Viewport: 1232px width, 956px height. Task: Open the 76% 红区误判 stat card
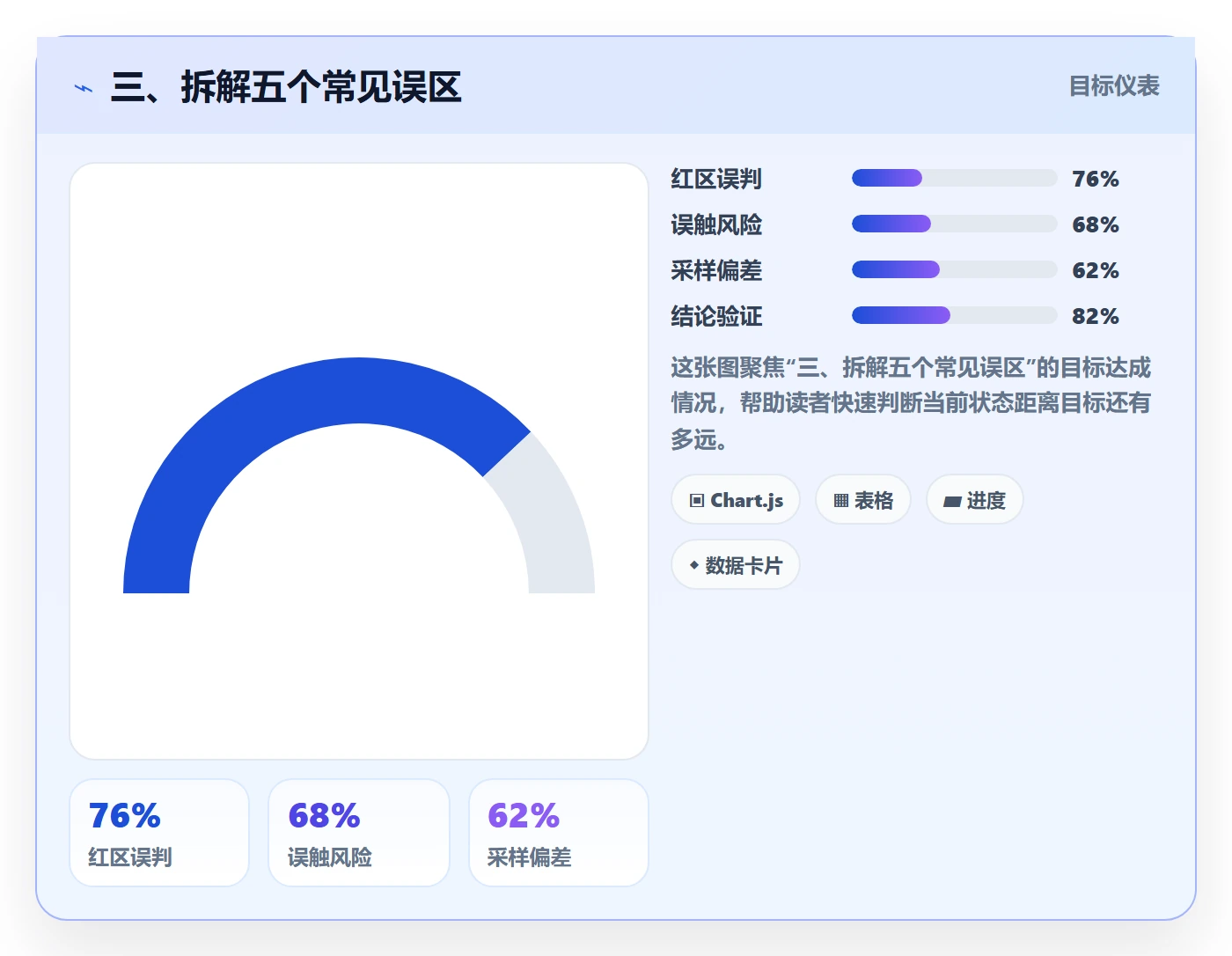(159, 833)
